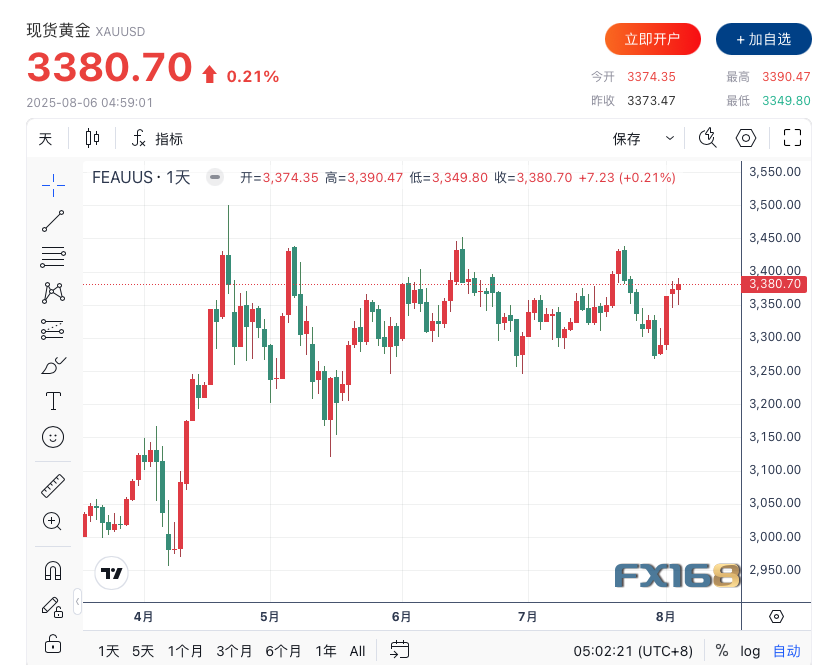Toggle percent scale on price axis

point(721,651)
